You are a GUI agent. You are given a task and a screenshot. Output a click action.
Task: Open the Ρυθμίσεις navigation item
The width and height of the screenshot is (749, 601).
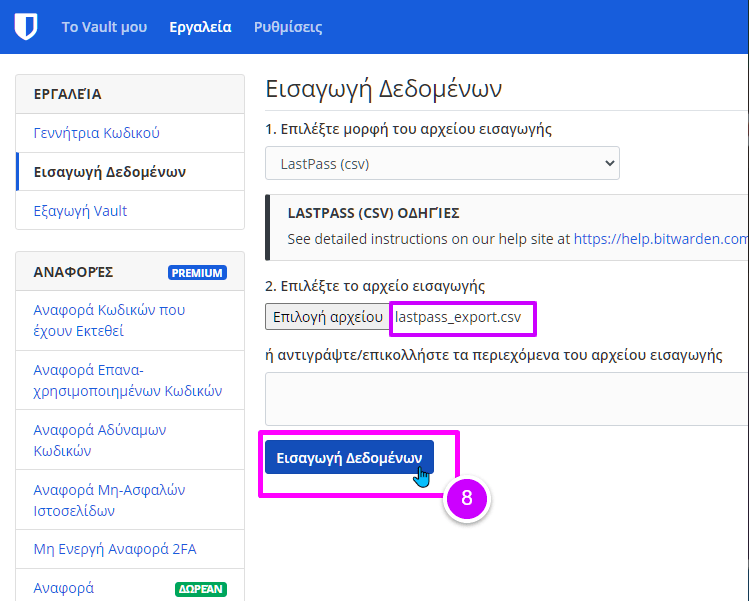(x=288, y=27)
